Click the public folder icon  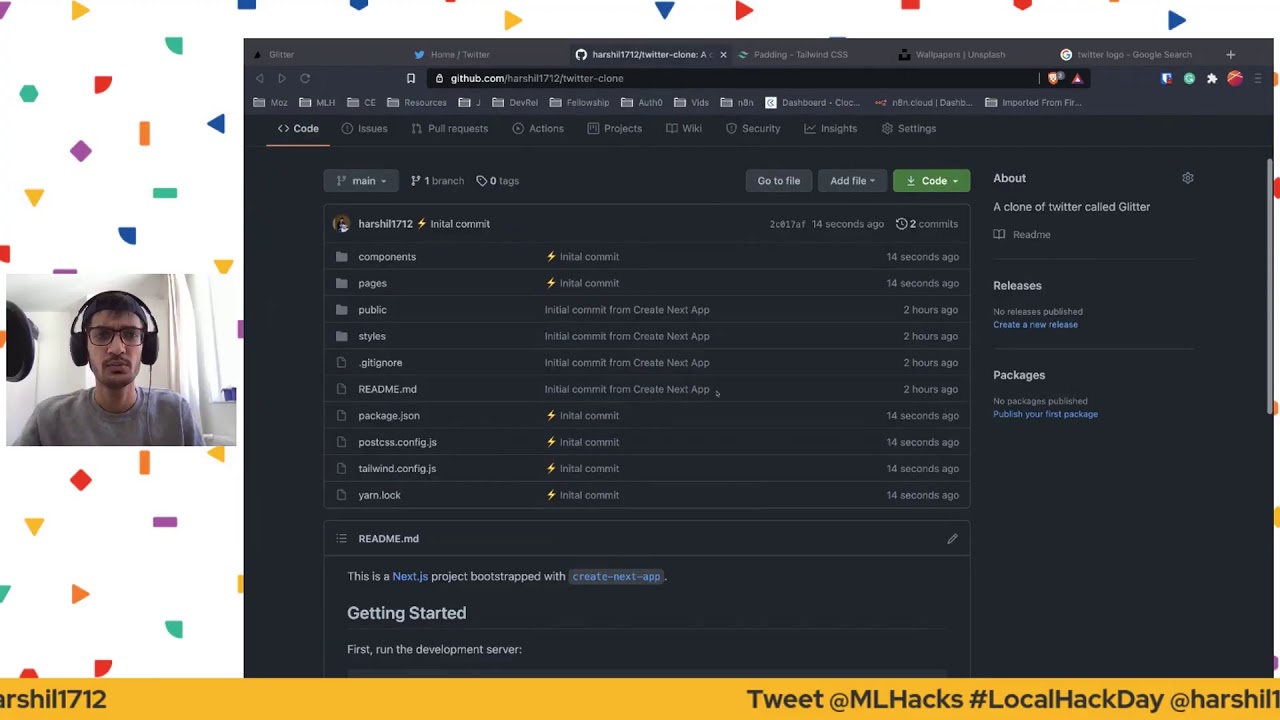(x=341, y=310)
